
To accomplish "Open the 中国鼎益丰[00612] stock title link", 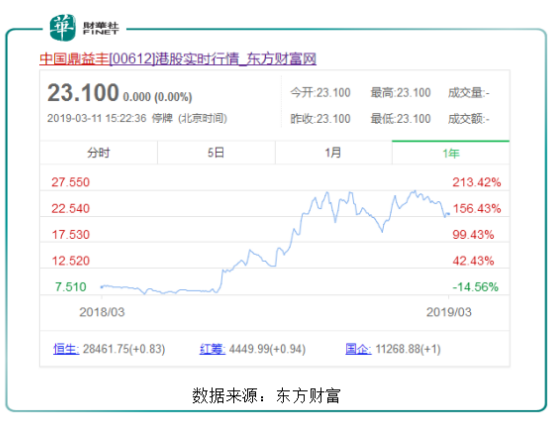I will [178, 59].
